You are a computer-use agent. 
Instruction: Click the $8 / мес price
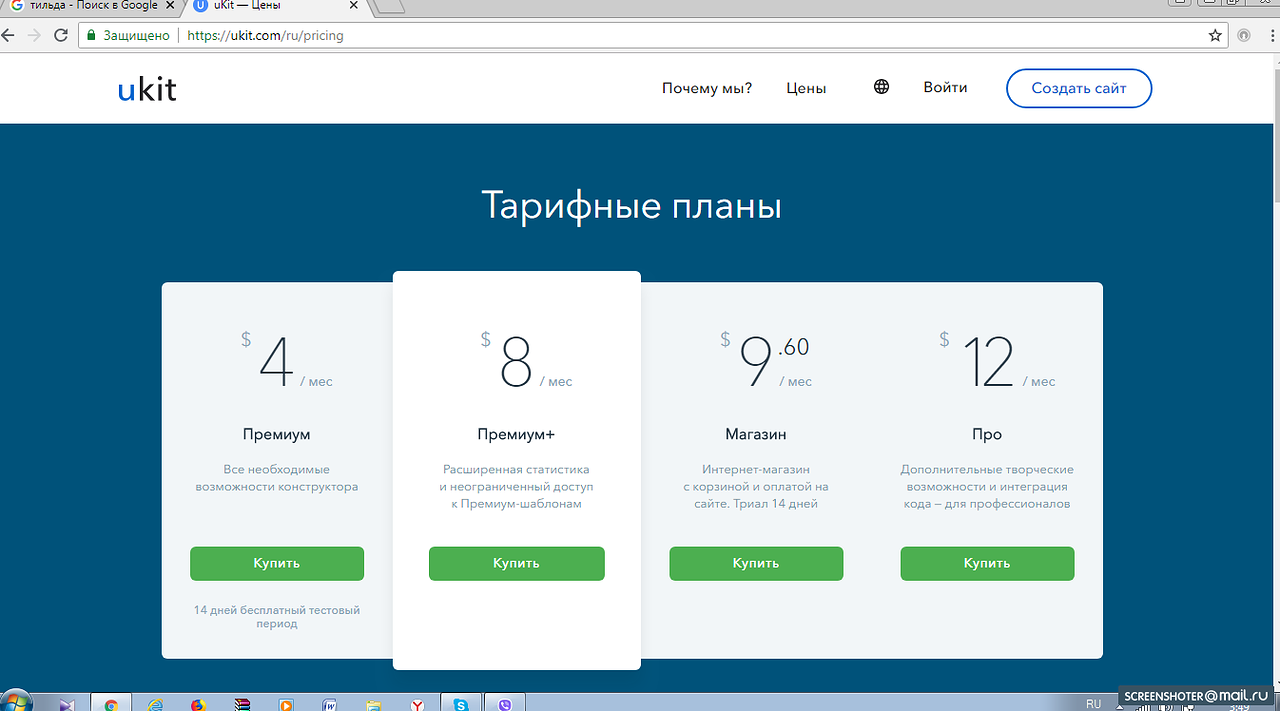coord(526,360)
